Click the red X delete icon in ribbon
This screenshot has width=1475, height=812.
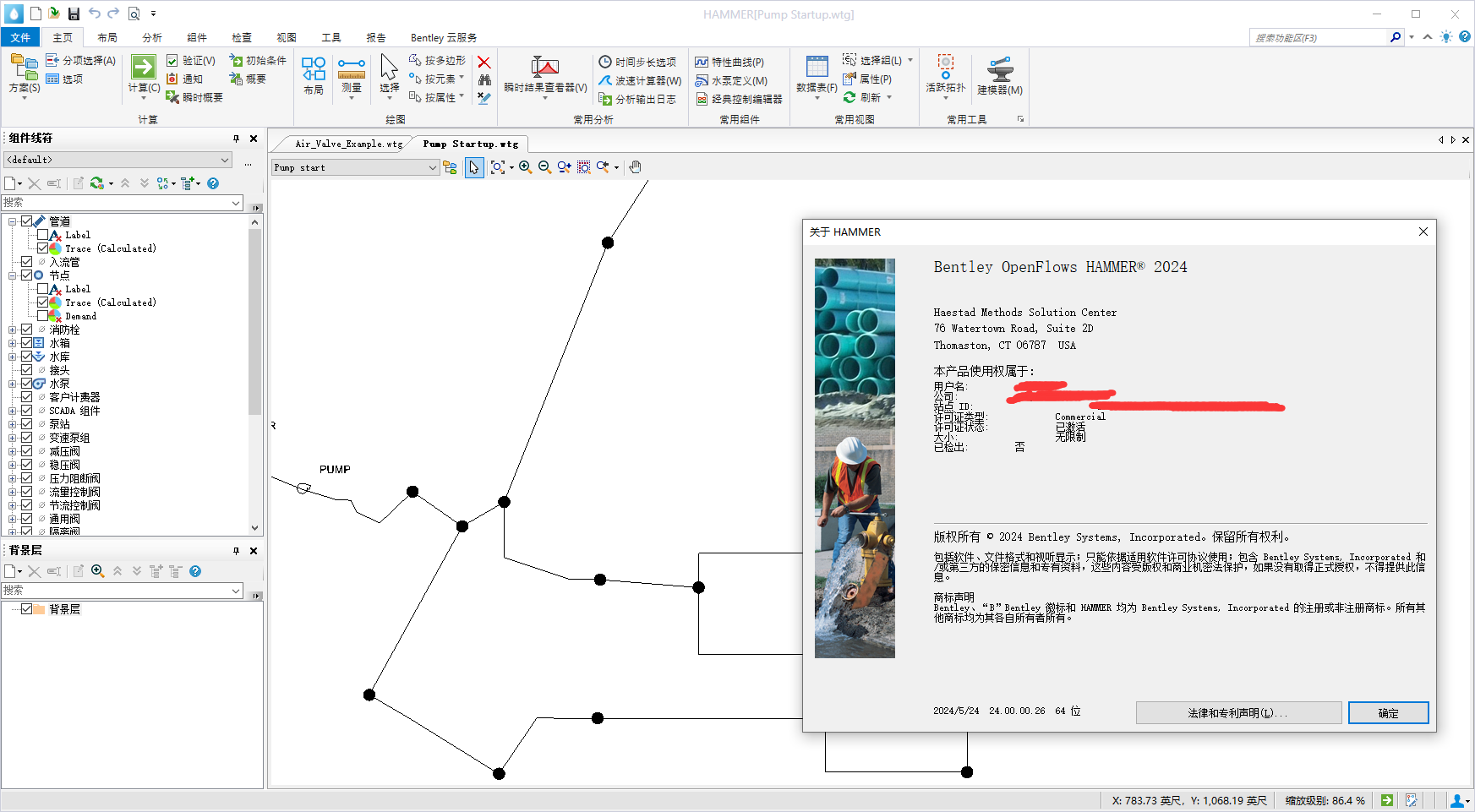(x=484, y=63)
